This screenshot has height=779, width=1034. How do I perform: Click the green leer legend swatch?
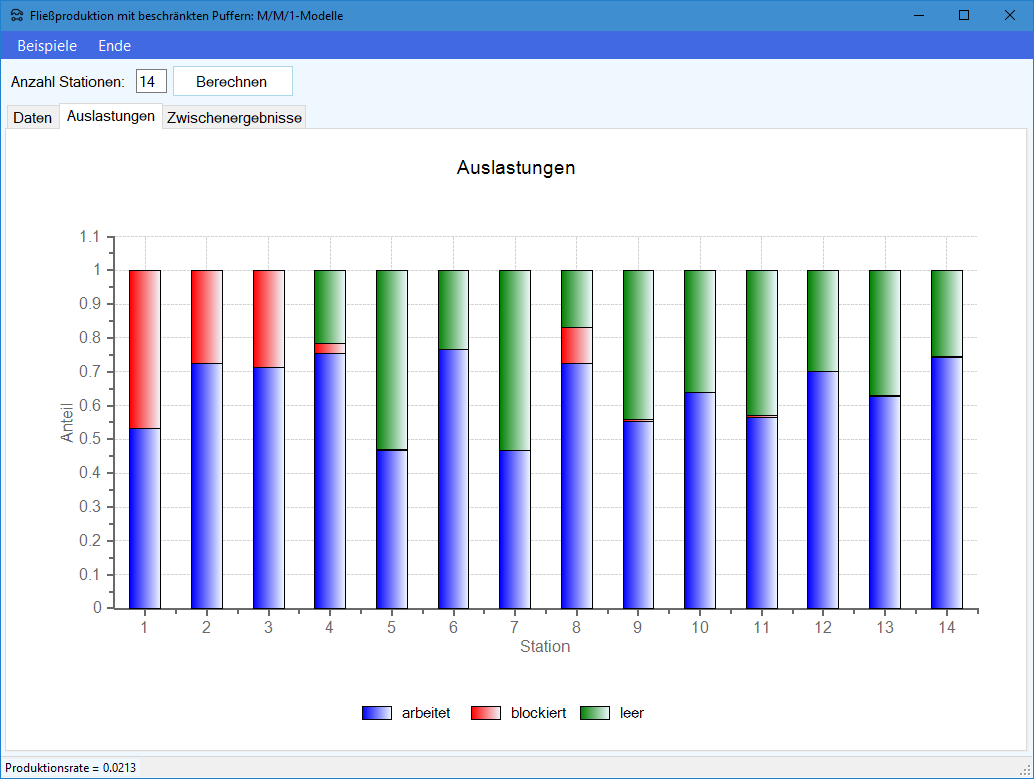tap(595, 713)
